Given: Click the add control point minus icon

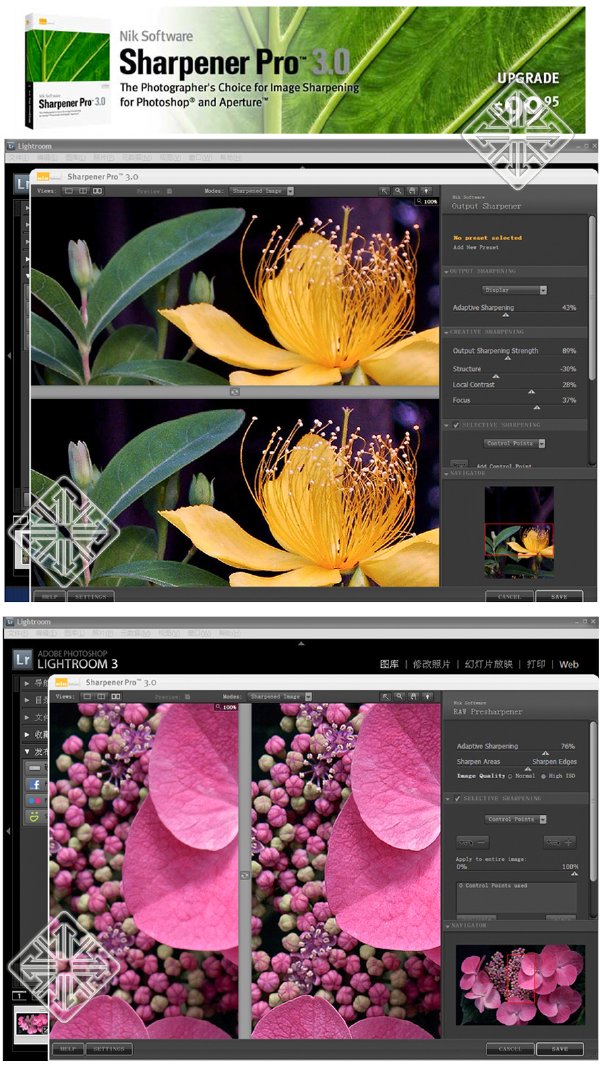Looking at the screenshot, I should coord(473,842).
